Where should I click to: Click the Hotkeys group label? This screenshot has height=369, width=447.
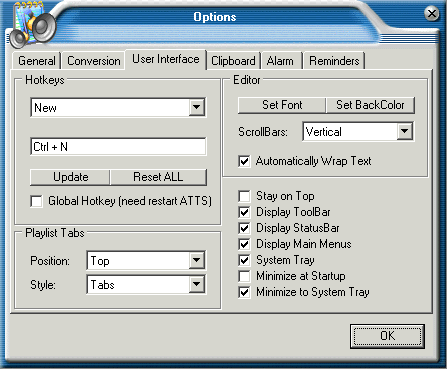(x=45, y=80)
